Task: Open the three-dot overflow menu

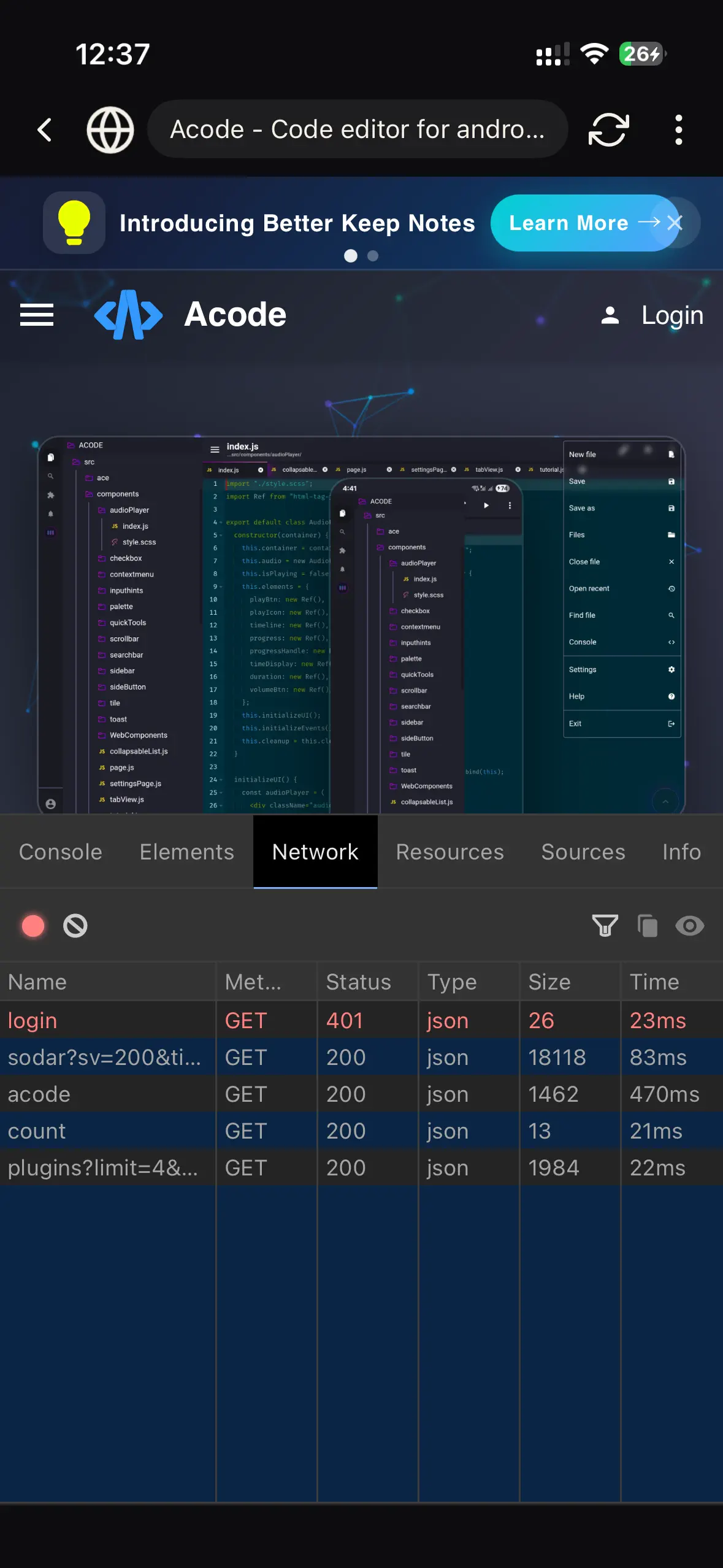Action: tap(678, 129)
